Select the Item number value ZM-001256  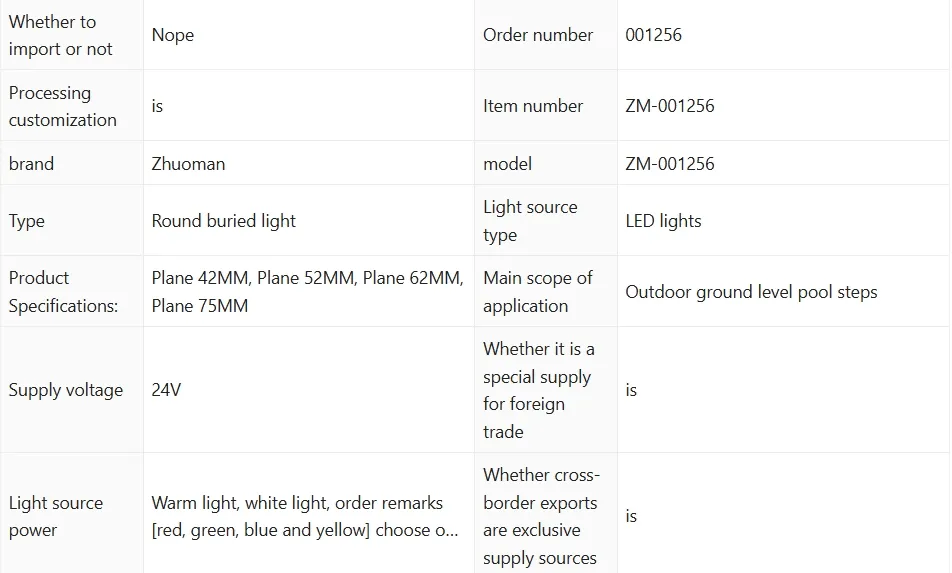670,106
